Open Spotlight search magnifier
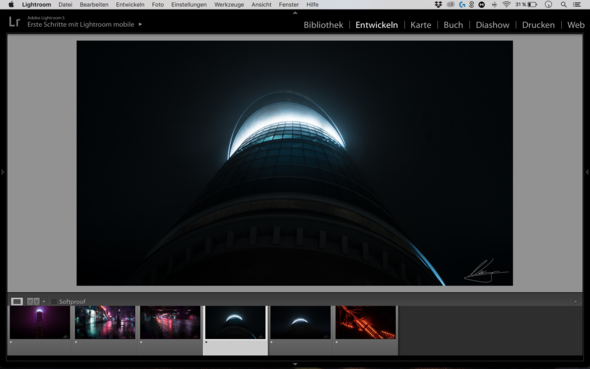The image size is (590, 369). (563, 5)
